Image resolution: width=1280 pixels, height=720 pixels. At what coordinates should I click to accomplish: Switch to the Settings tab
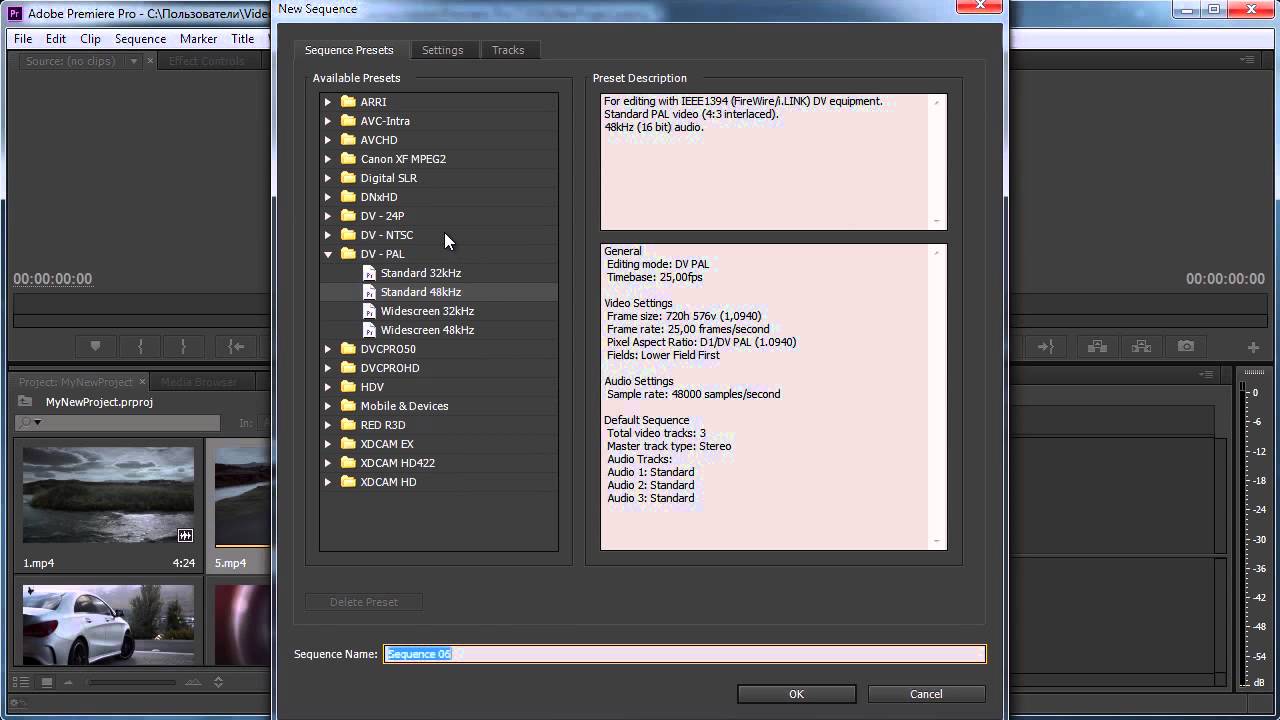tap(442, 50)
